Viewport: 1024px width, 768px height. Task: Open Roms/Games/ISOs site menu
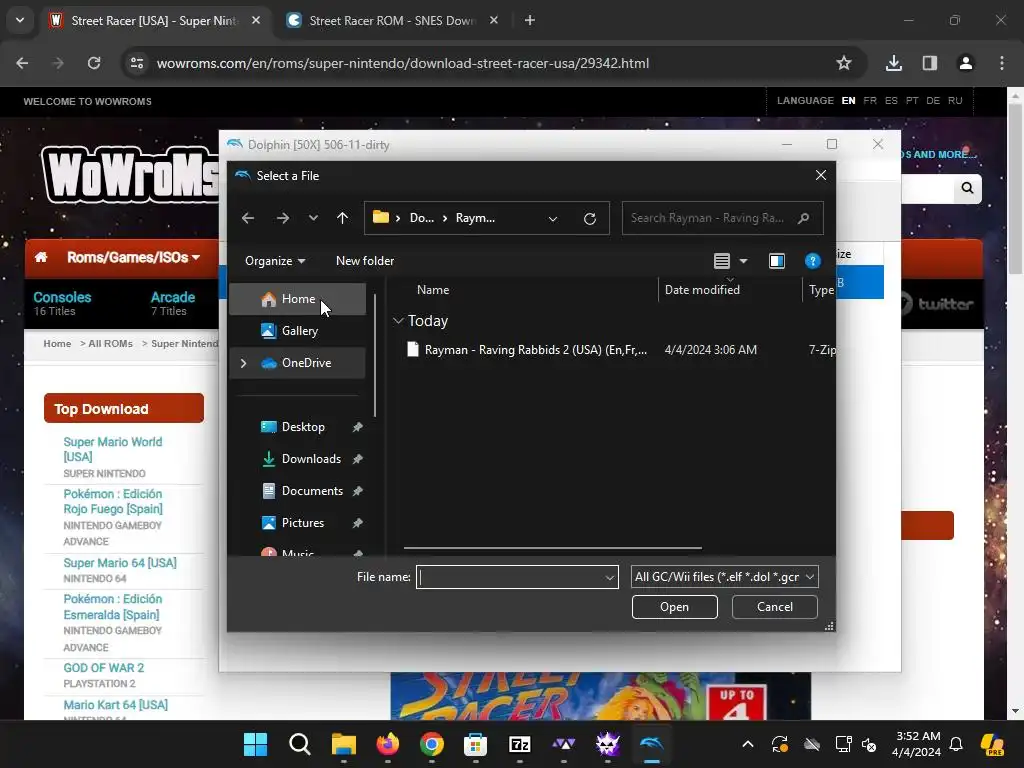(133, 257)
